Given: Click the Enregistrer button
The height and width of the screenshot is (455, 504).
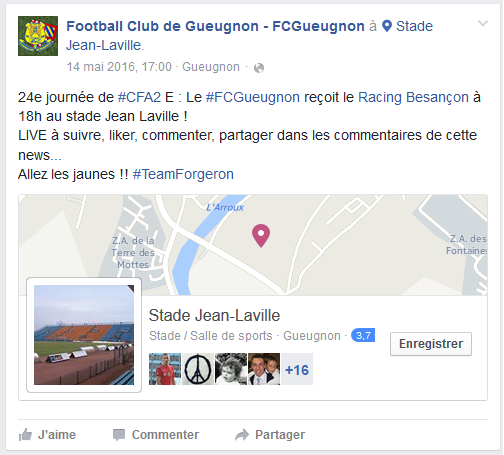Looking at the screenshot, I should [x=431, y=344].
